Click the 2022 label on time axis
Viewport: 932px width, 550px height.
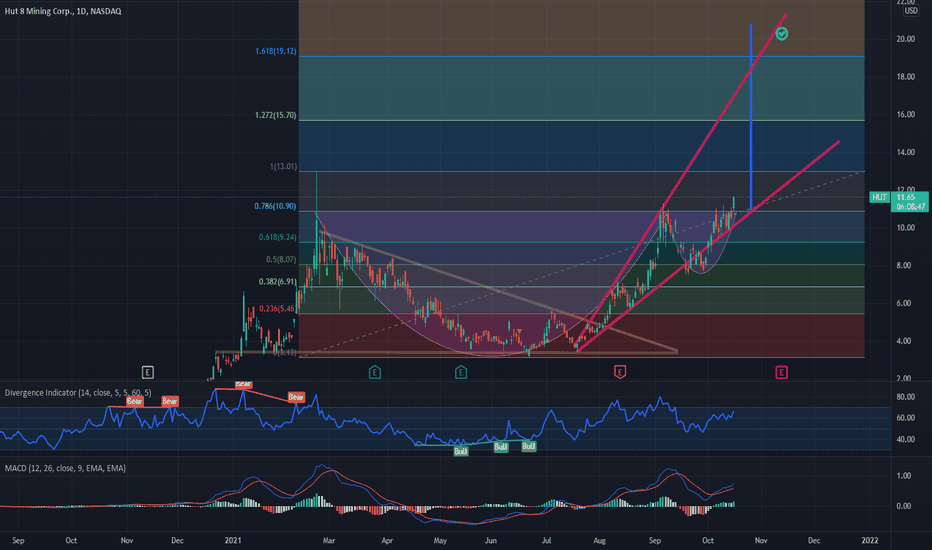point(870,540)
